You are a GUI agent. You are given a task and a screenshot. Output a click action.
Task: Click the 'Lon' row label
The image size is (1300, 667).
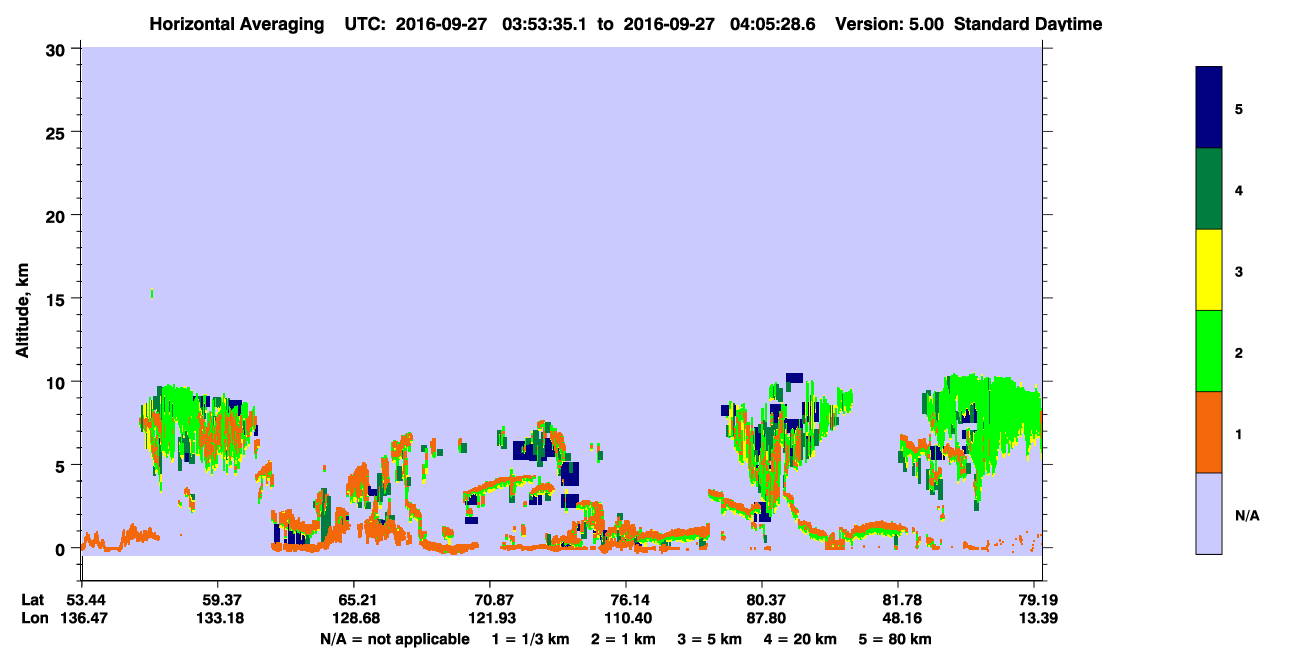[x=34, y=618]
